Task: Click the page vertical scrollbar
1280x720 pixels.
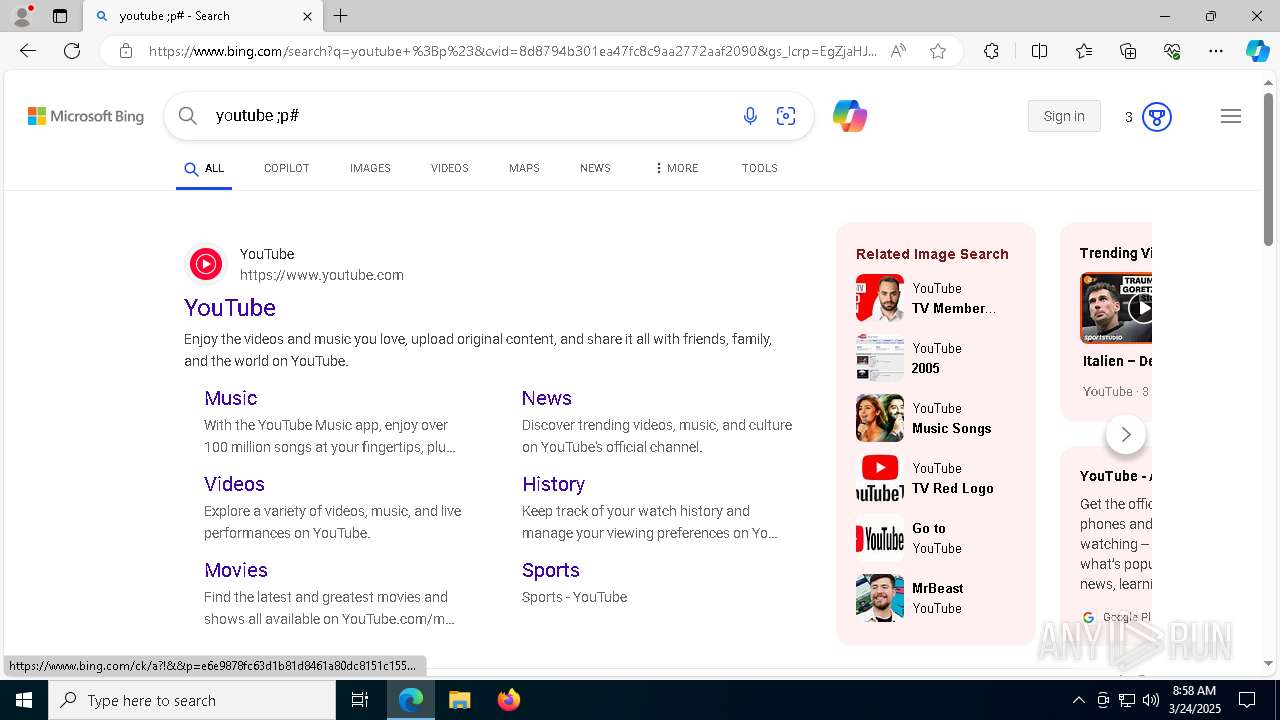Action: [x=1269, y=170]
